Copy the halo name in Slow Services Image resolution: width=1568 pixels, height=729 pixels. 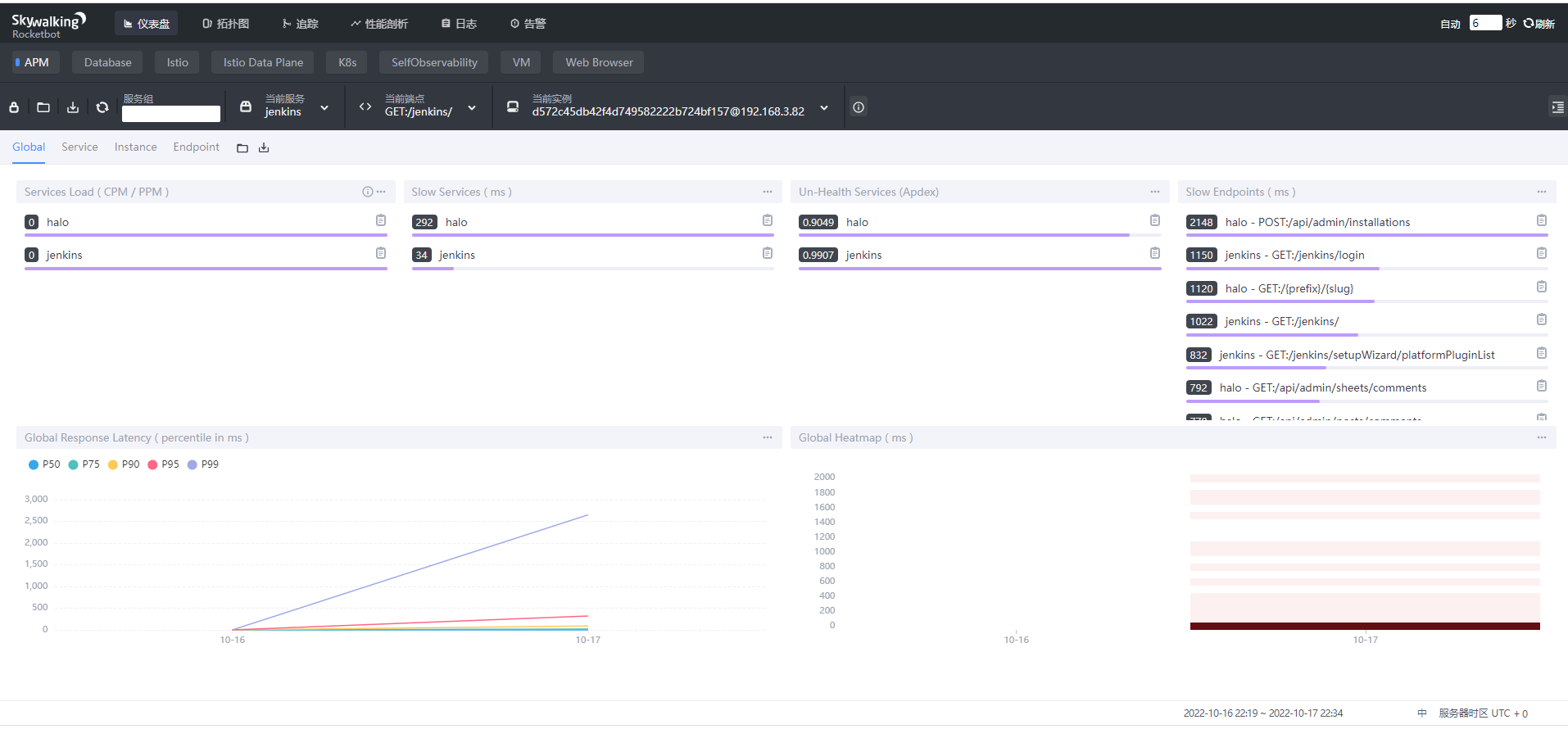768,220
